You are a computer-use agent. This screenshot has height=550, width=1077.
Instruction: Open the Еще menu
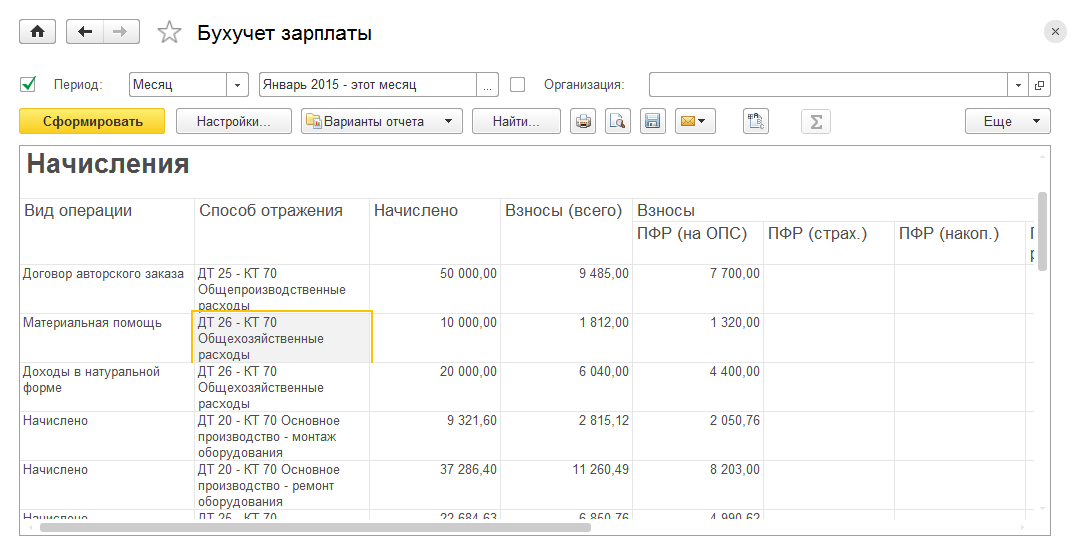[x=1007, y=122]
